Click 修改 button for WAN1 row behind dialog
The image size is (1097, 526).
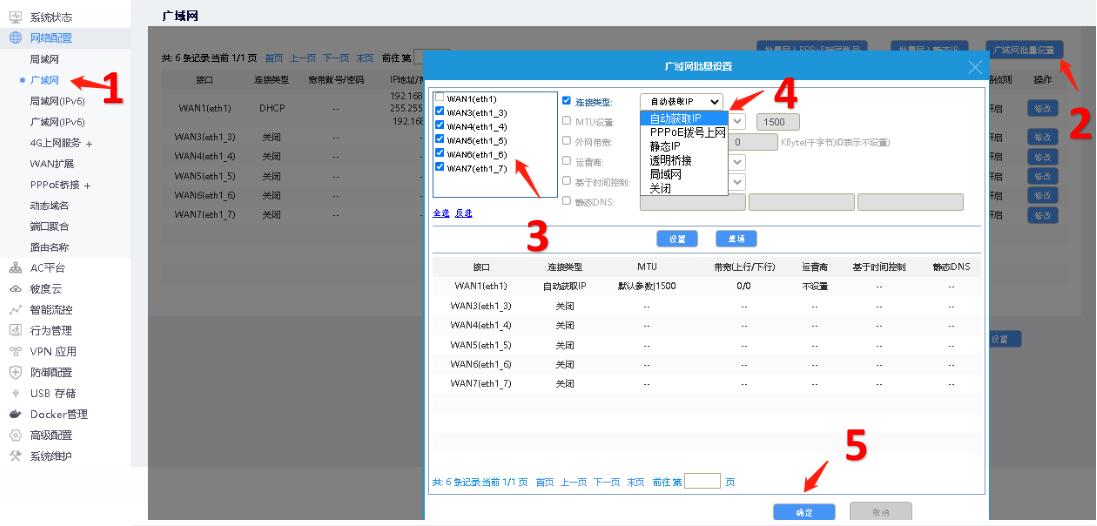pos(1042,108)
